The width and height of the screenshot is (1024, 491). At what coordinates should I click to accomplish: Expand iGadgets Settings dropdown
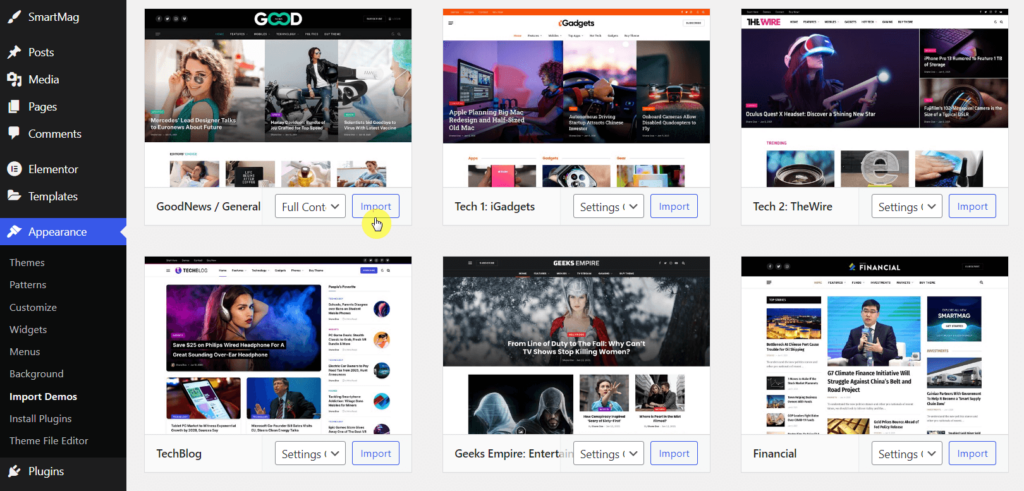609,206
